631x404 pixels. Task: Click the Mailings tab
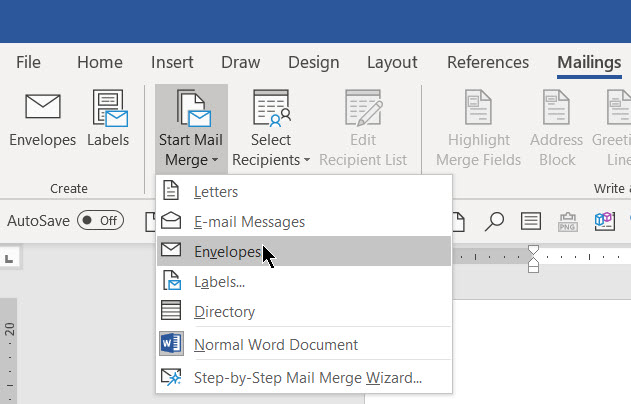click(x=589, y=62)
